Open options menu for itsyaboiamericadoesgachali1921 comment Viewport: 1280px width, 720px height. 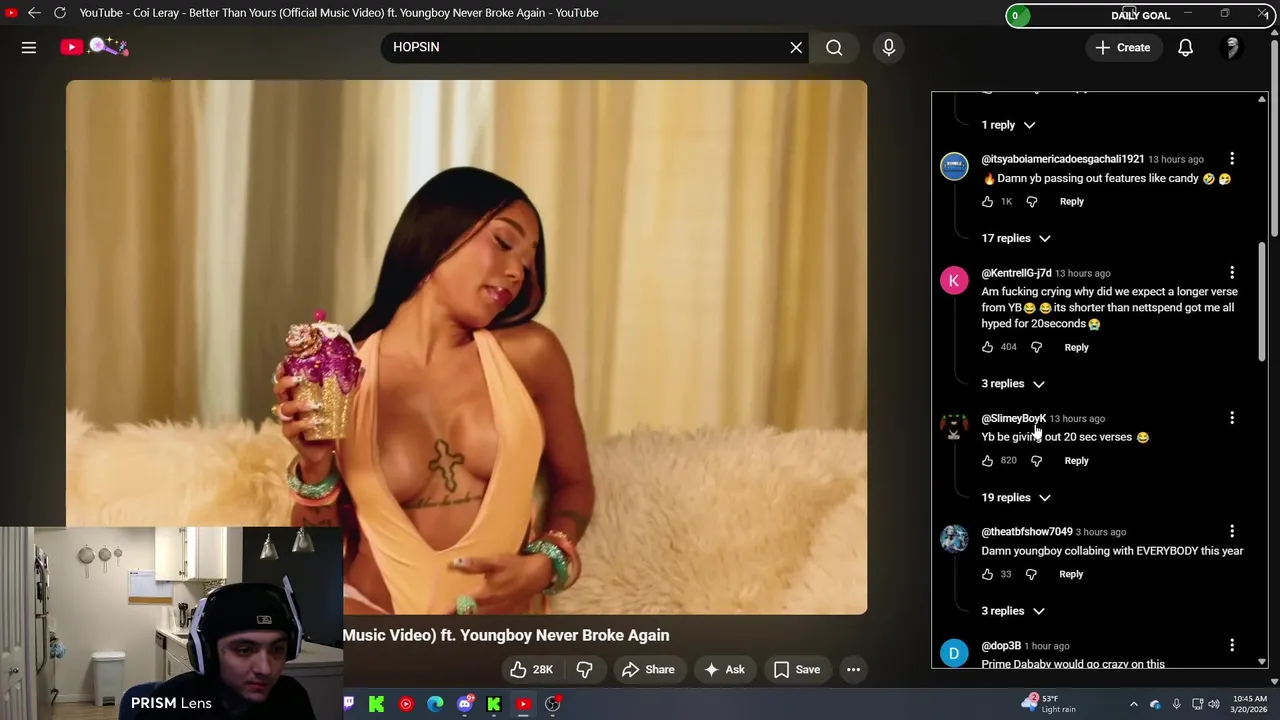click(1232, 160)
